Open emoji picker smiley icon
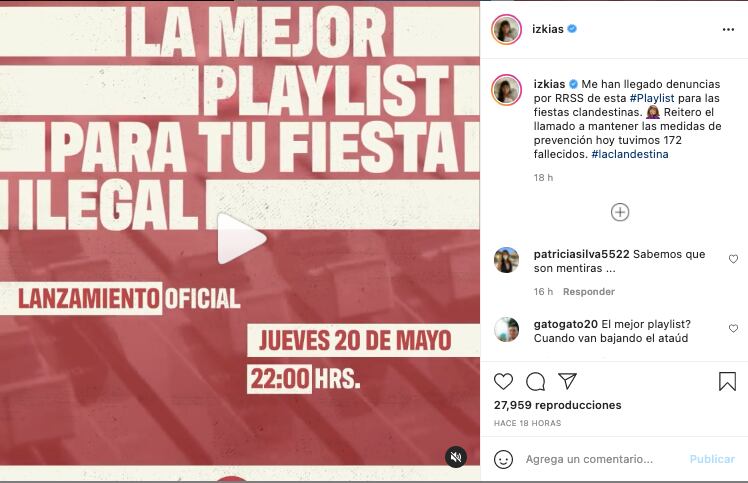Screen dimensions: 748x483 503,459
